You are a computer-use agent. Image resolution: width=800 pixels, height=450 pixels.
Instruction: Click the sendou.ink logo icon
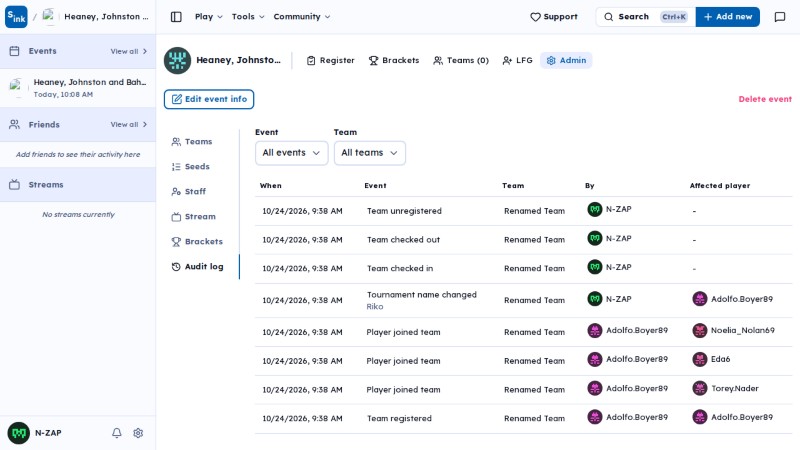16,17
